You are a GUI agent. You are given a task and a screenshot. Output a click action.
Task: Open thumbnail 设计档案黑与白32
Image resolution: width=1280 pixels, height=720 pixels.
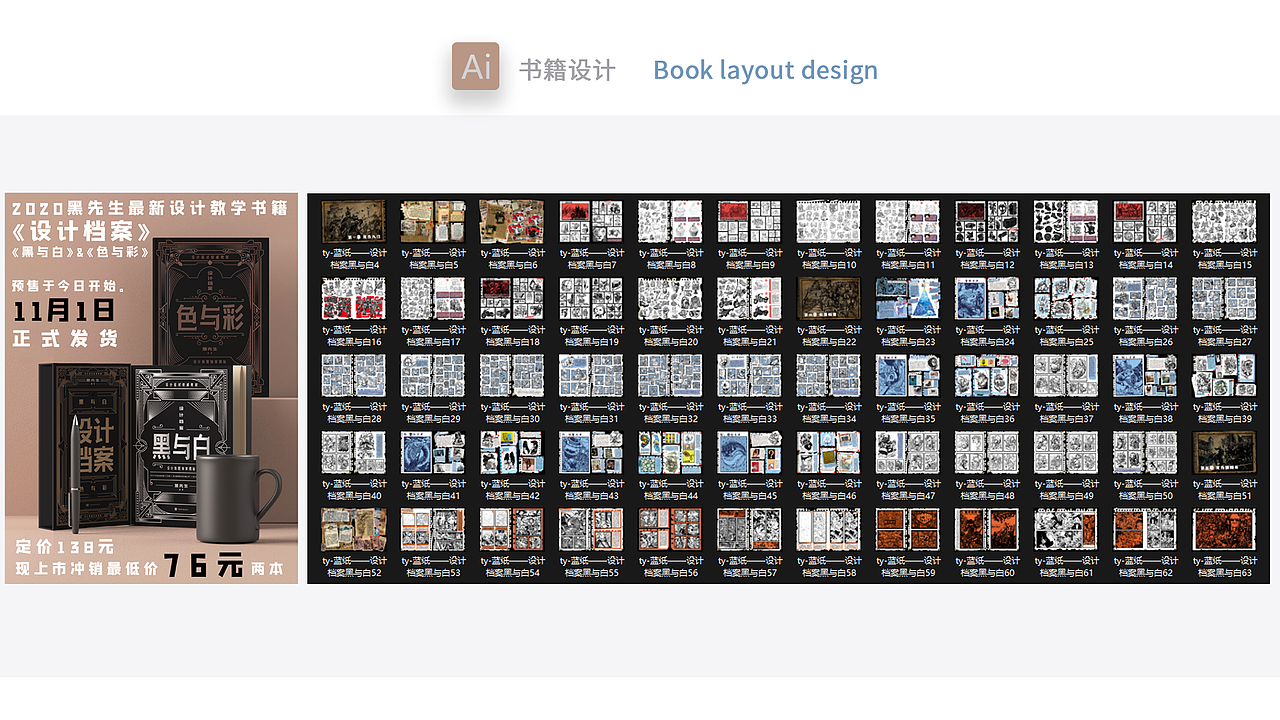pyautogui.click(x=670, y=375)
